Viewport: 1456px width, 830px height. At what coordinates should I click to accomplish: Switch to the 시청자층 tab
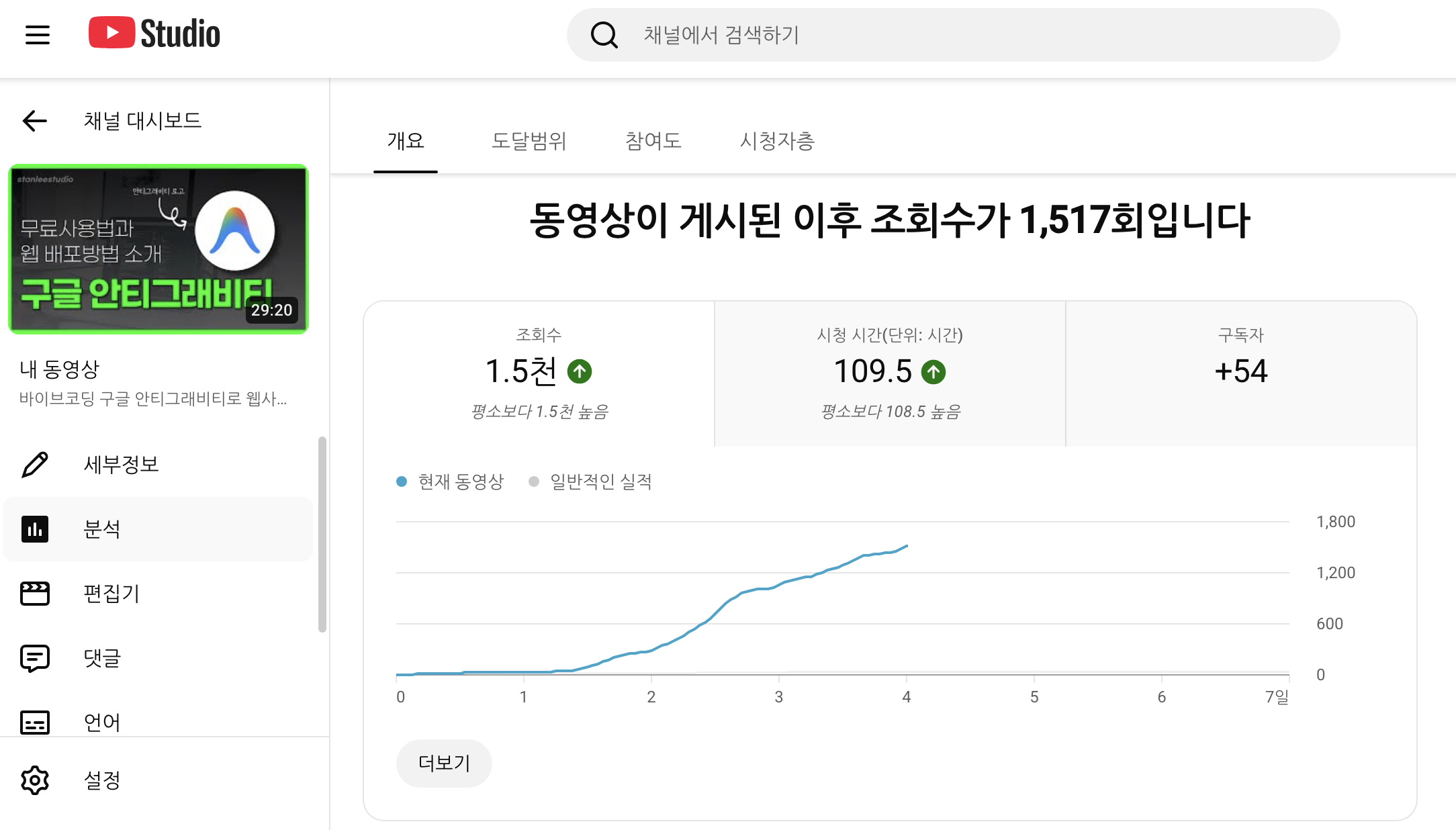777,141
